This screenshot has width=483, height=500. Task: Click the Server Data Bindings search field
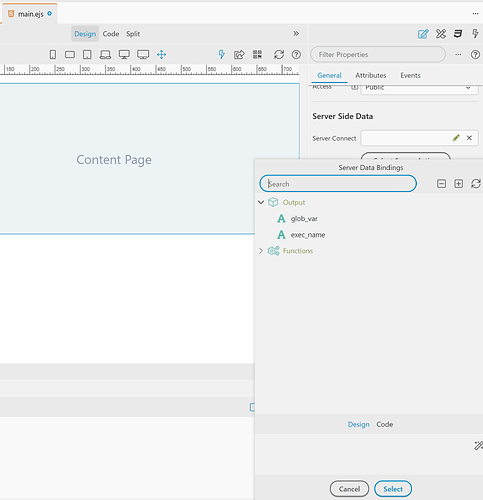click(x=338, y=184)
